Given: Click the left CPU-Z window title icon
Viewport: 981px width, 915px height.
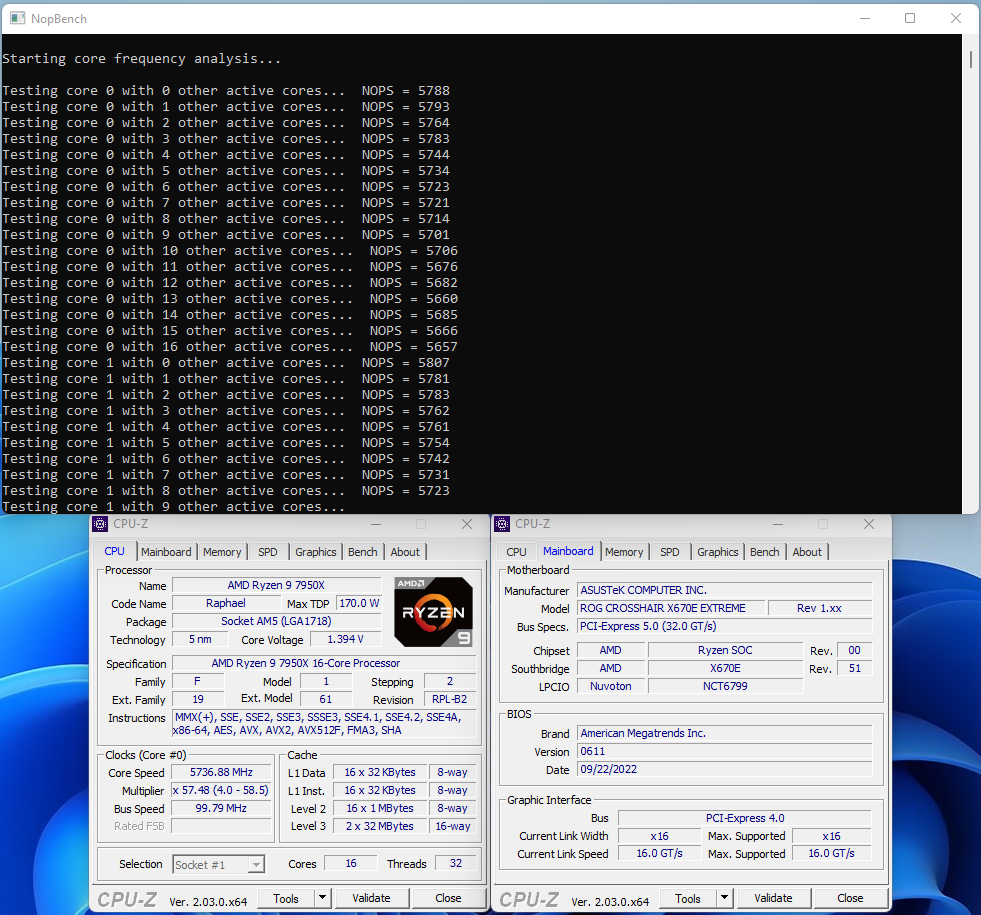Looking at the screenshot, I should tap(100, 524).
